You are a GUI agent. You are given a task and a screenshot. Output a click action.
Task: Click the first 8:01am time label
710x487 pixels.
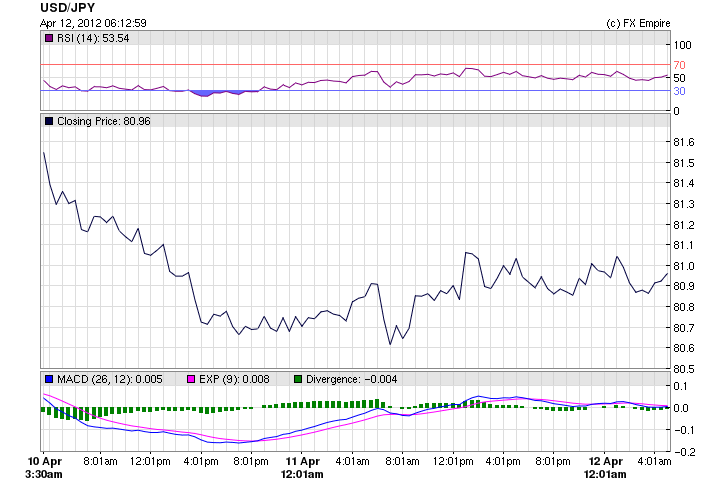(100, 462)
